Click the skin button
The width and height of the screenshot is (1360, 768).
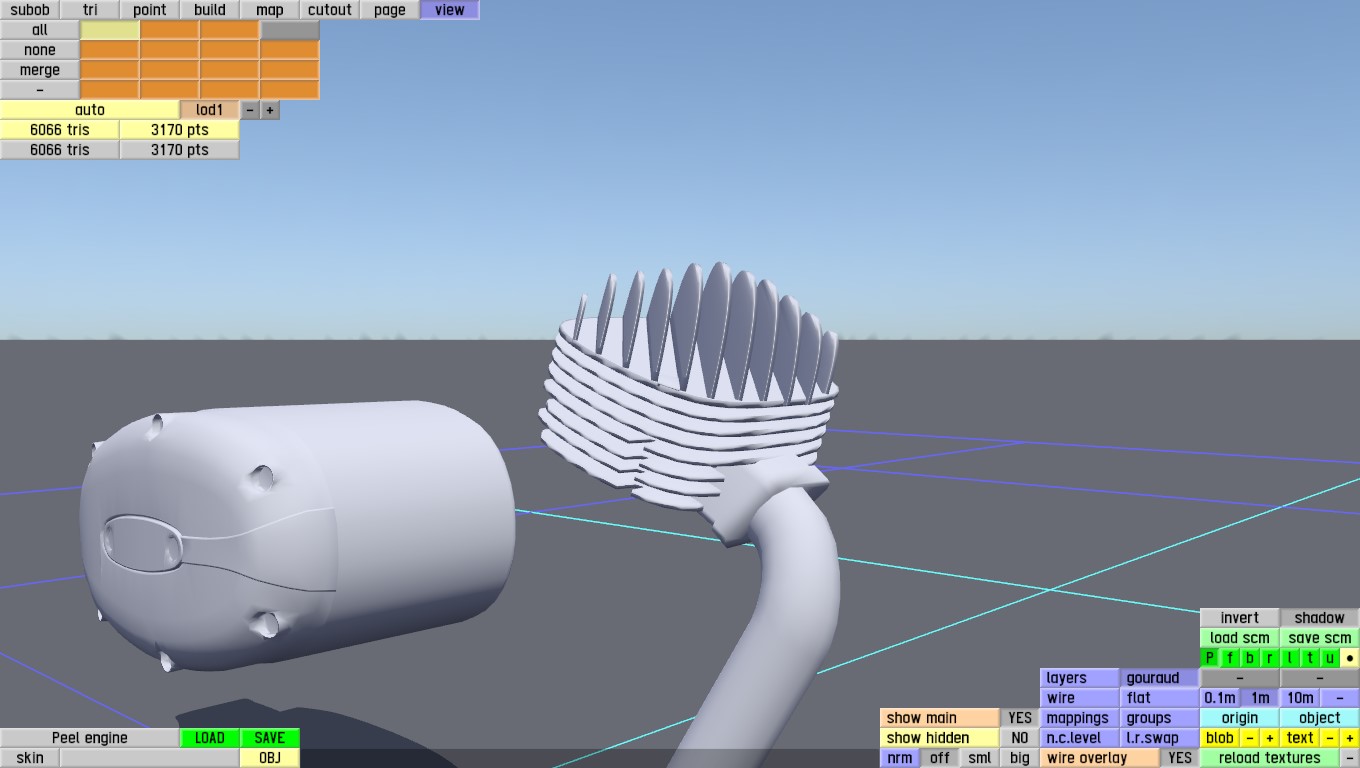30,758
